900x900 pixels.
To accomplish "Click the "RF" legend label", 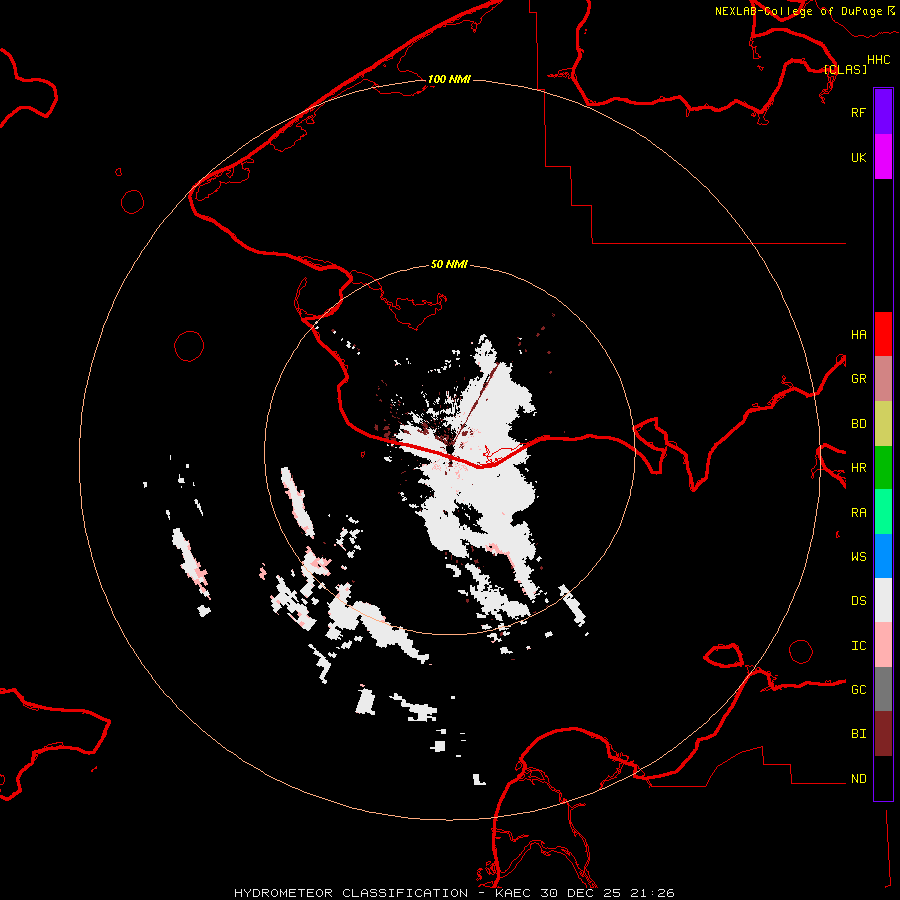I will click(x=858, y=112).
